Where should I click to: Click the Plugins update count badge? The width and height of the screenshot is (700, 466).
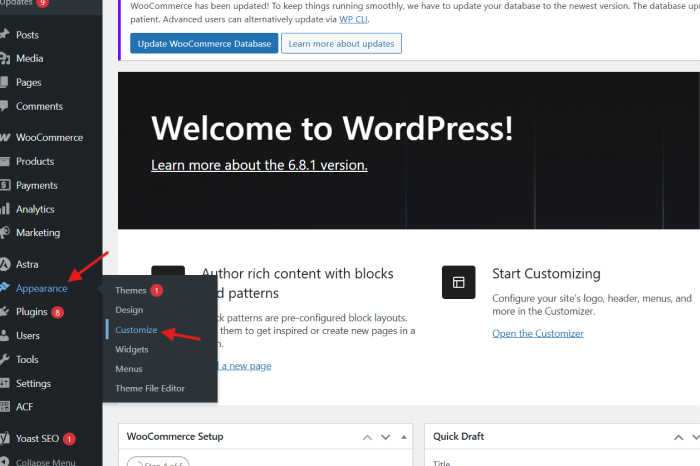point(57,312)
